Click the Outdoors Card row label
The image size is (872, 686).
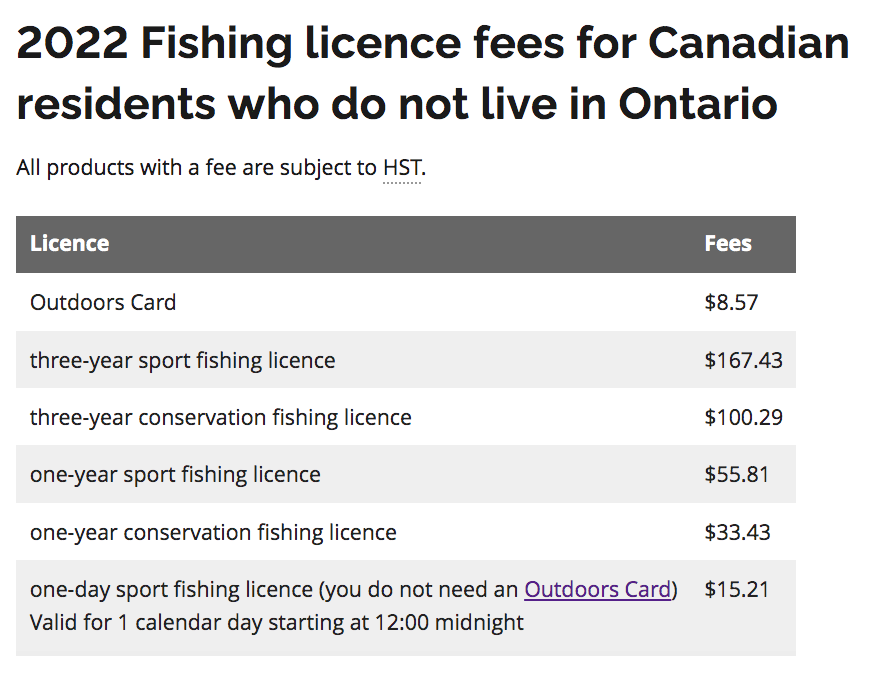coord(103,302)
